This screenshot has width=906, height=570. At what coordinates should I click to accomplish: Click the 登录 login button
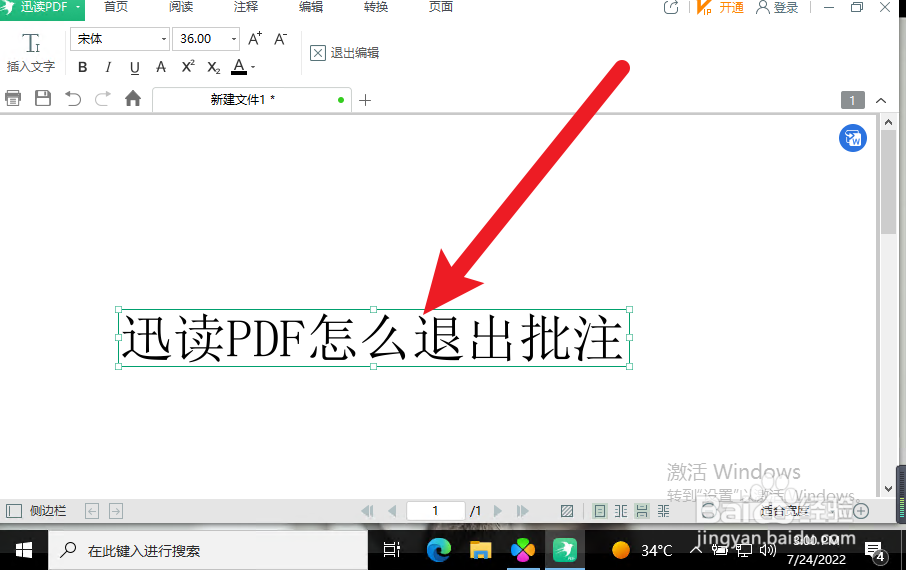(777, 8)
